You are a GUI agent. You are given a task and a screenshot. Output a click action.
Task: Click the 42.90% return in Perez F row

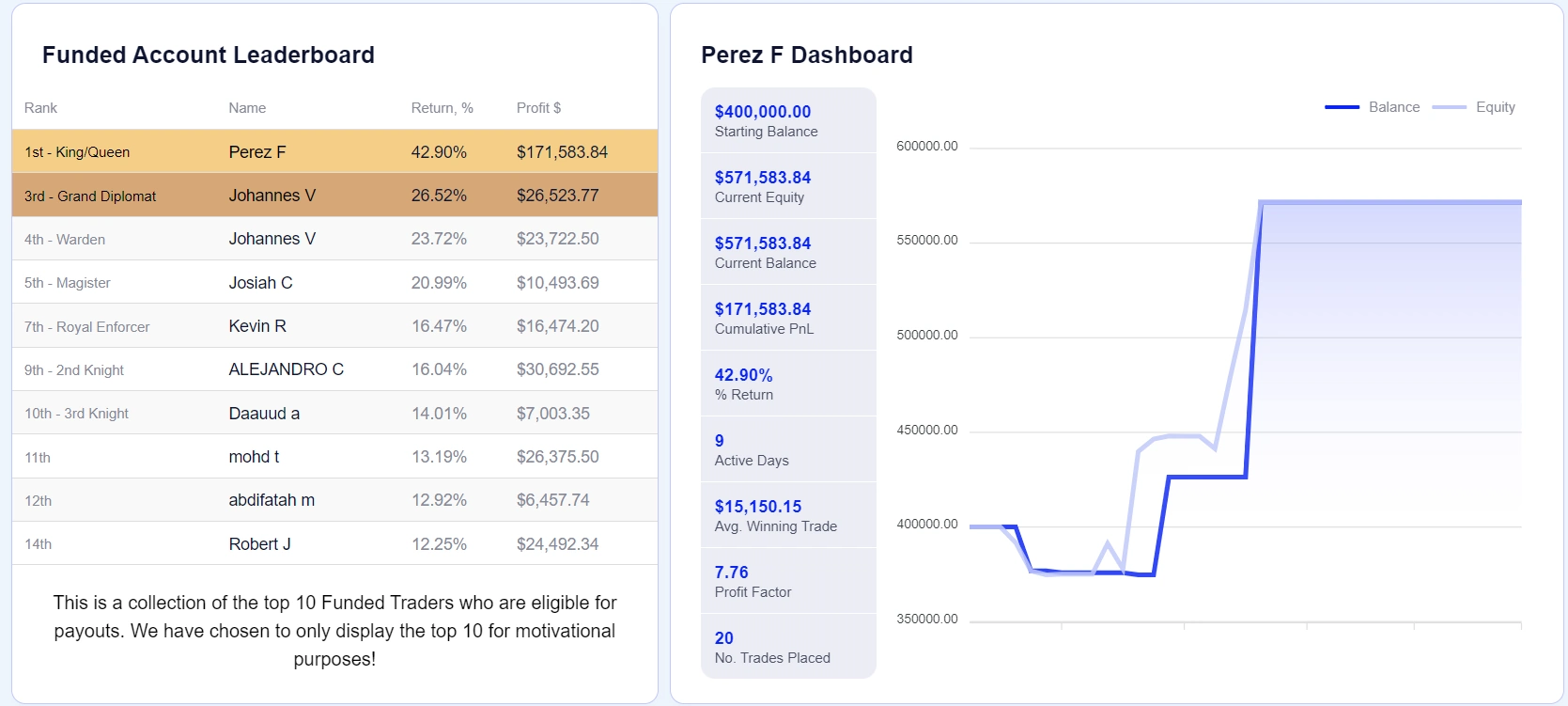tap(439, 152)
